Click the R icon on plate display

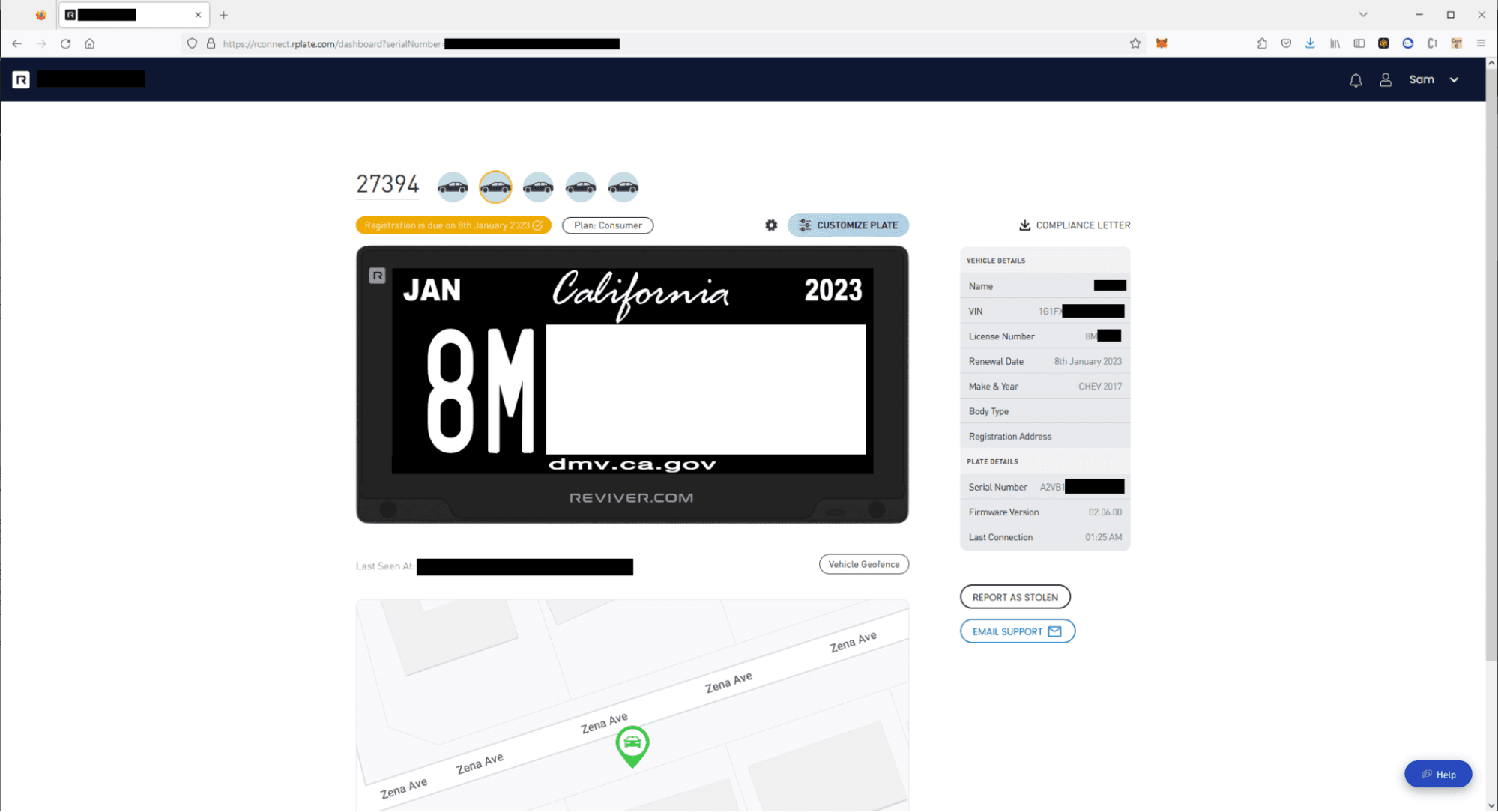pyautogui.click(x=378, y=276)
